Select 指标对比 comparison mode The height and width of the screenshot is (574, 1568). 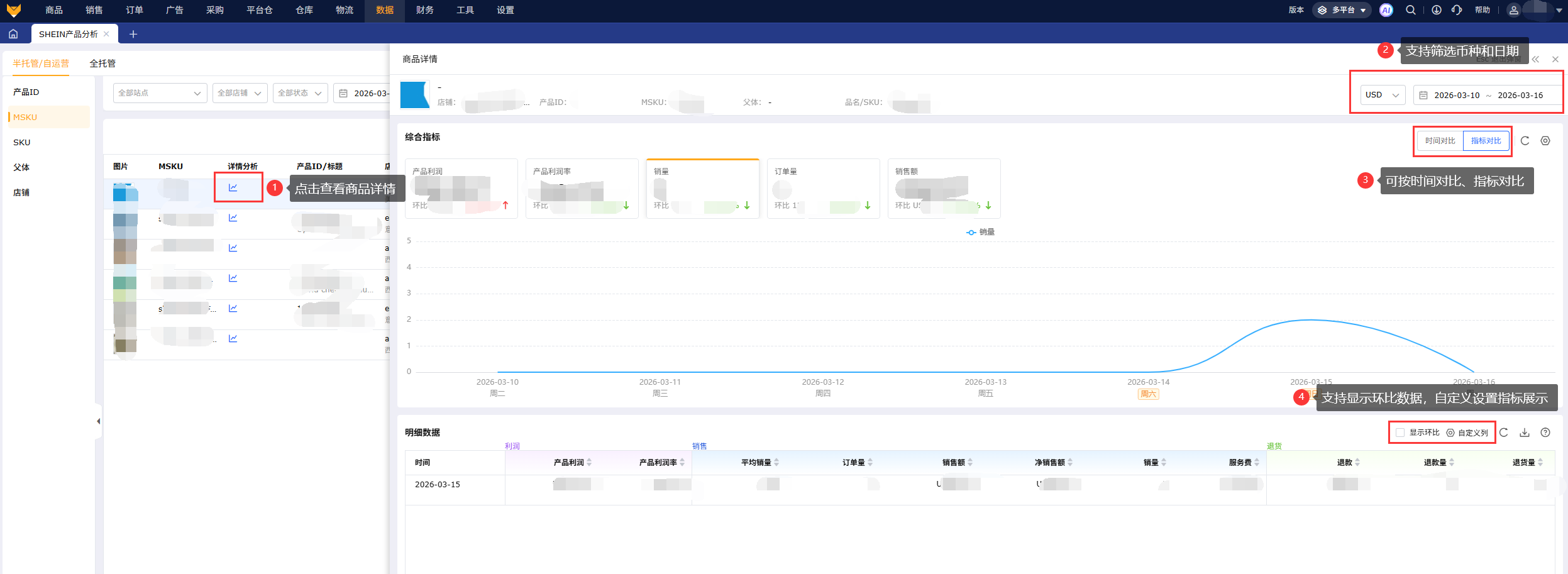click(x=1486, y=141)
